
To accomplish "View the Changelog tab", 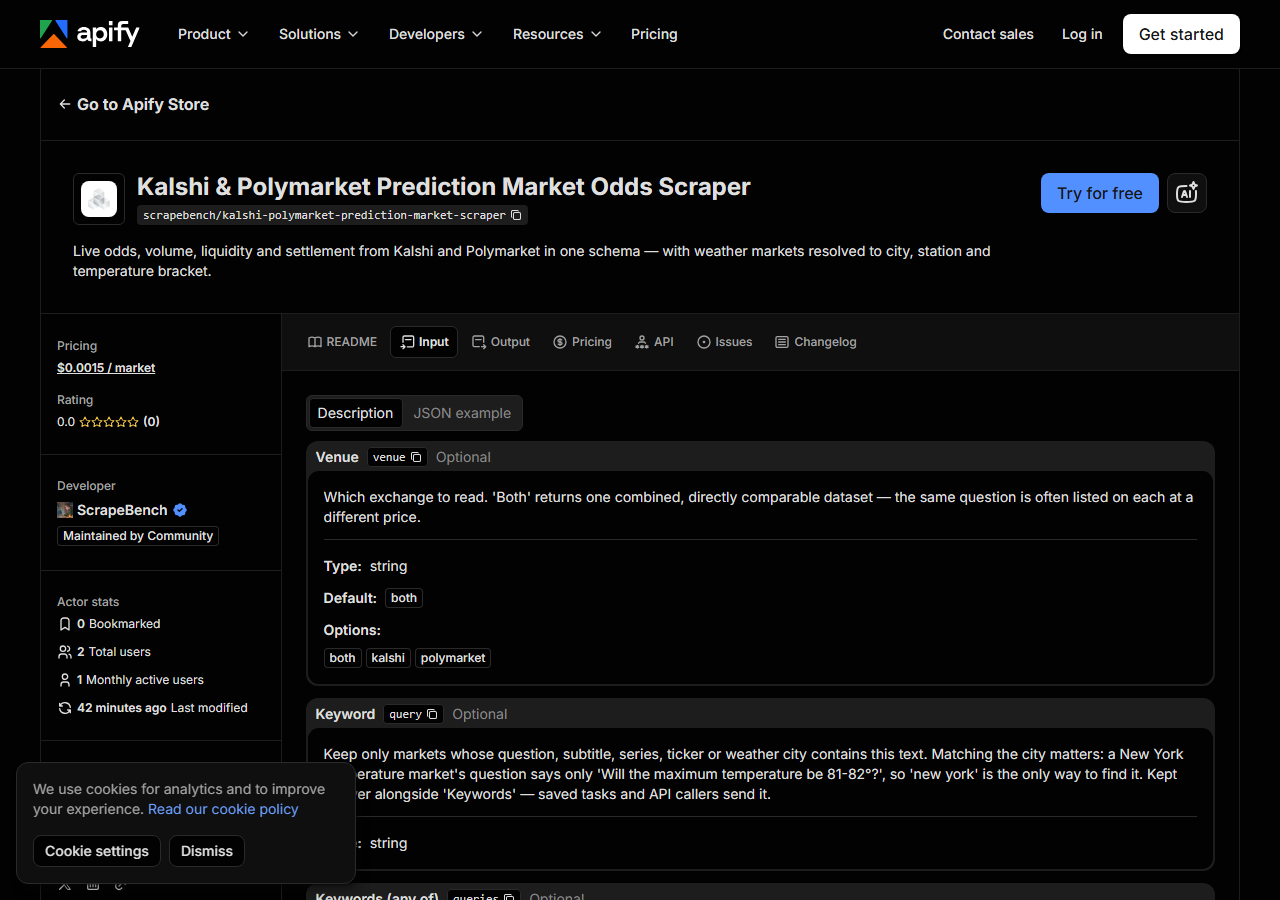I will pos(816,342).
